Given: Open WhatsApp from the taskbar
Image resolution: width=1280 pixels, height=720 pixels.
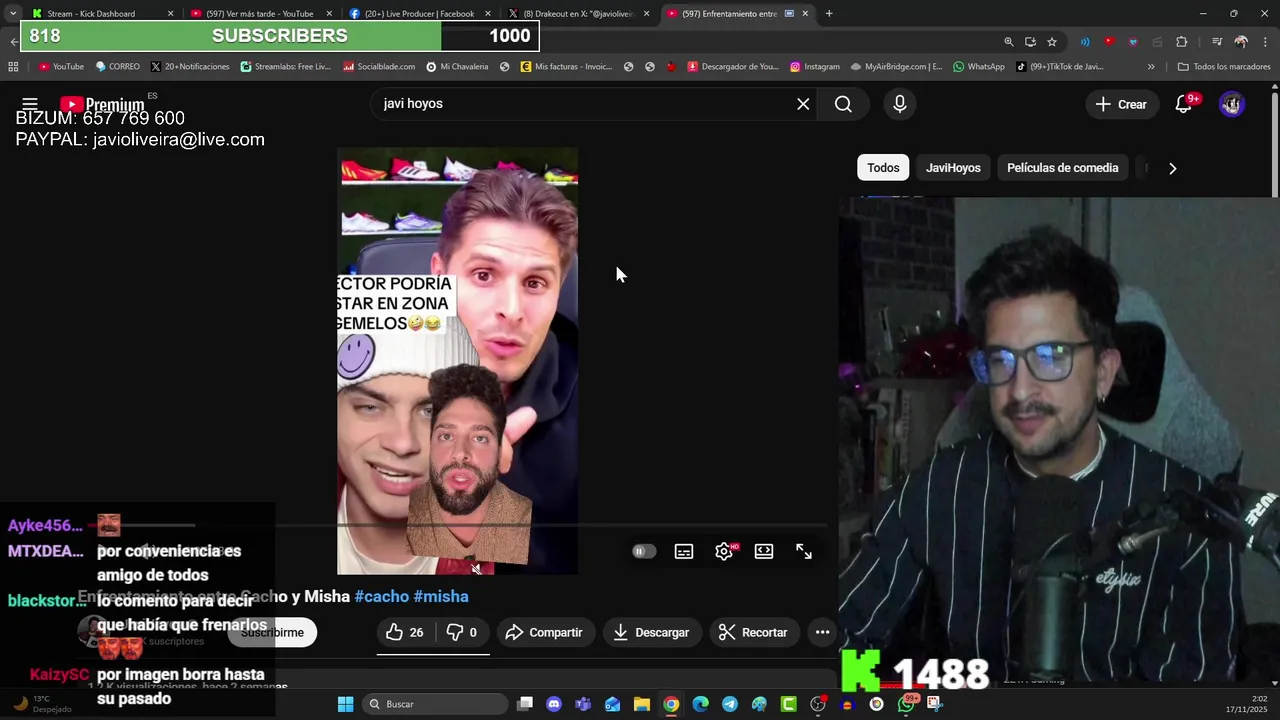Looking at the screenshot, I should [906, 704].
